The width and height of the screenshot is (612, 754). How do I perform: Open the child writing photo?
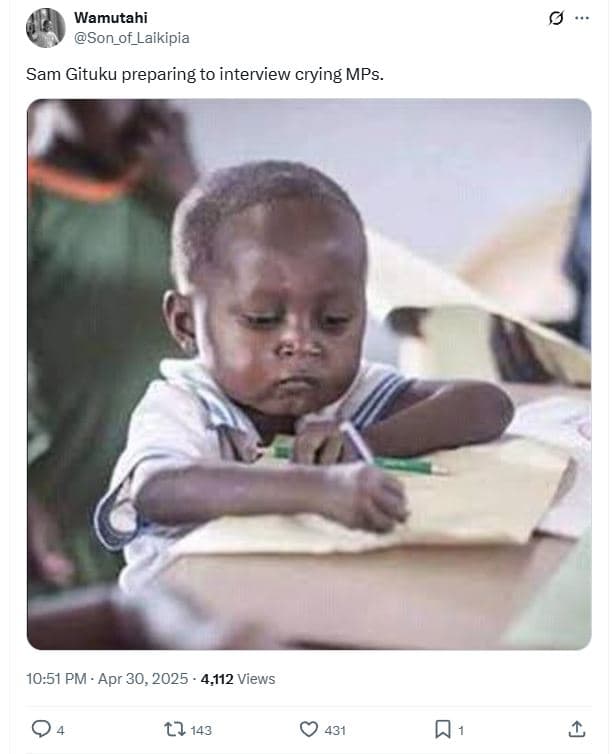coord(309,374)
